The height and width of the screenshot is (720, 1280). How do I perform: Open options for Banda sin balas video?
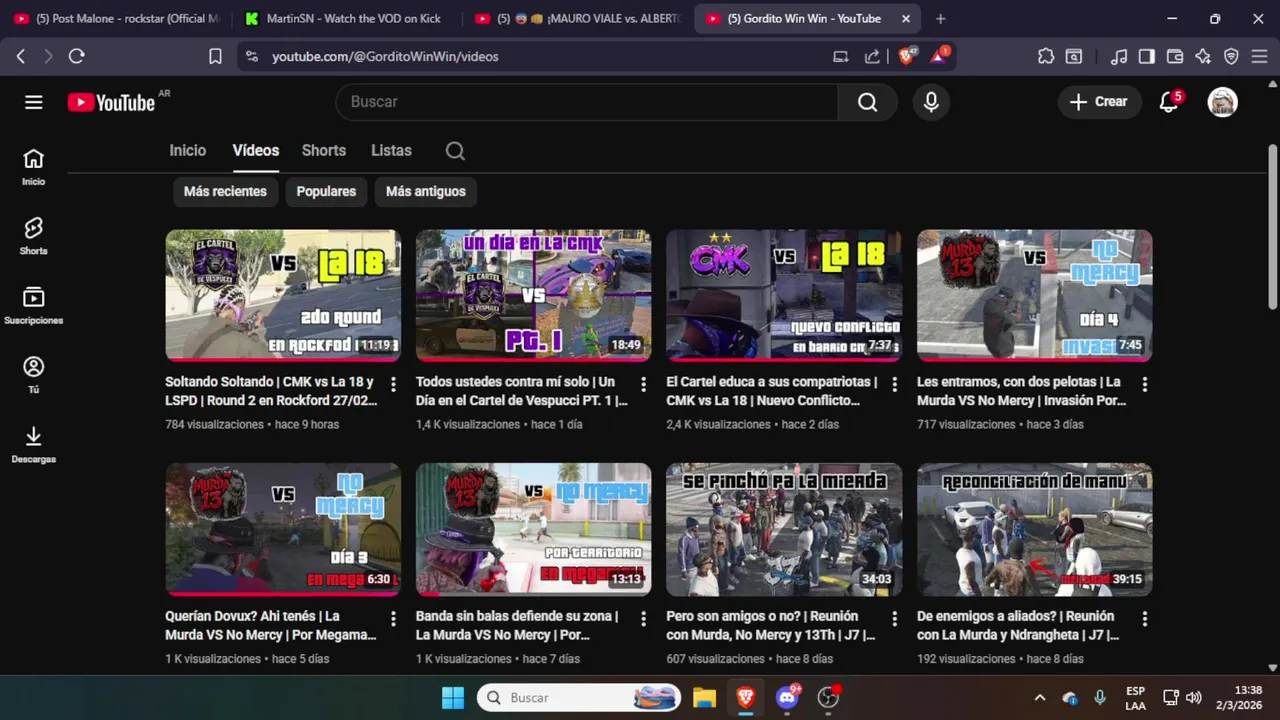pyautogui.click(x=643, y=619)
